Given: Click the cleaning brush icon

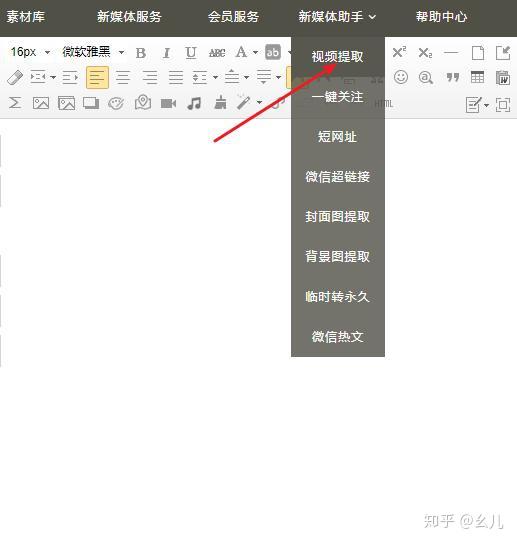Looking at the screenshot, I should [220, 102].
